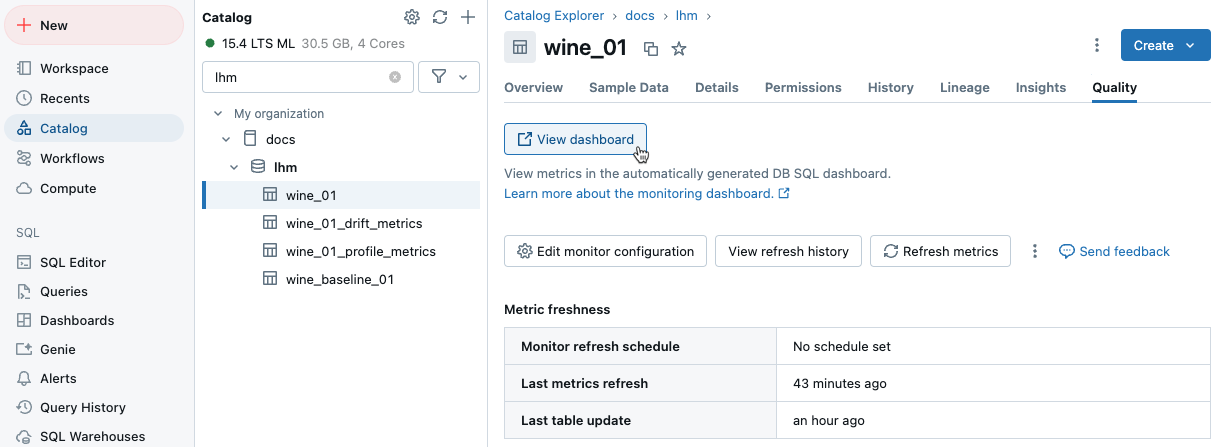Open more monitor options menu
The width and height of the screenshot is (1220, 447).
pos(1035,251)
